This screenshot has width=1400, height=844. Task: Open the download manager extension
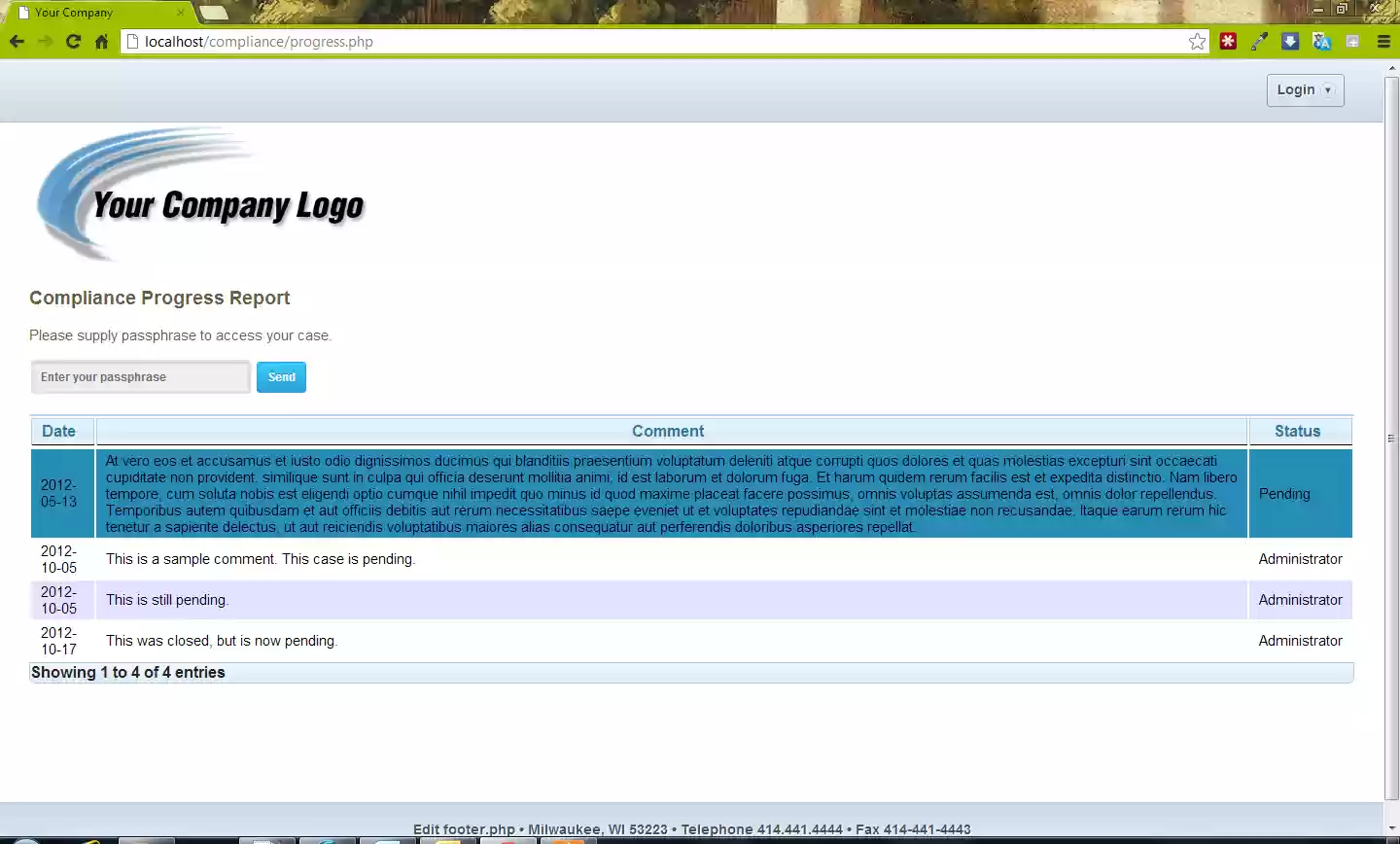click(x=1290, y=41)
